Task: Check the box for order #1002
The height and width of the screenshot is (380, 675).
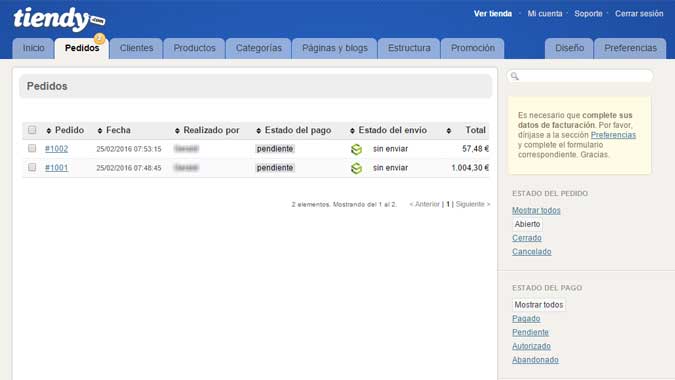Action: 32,148
